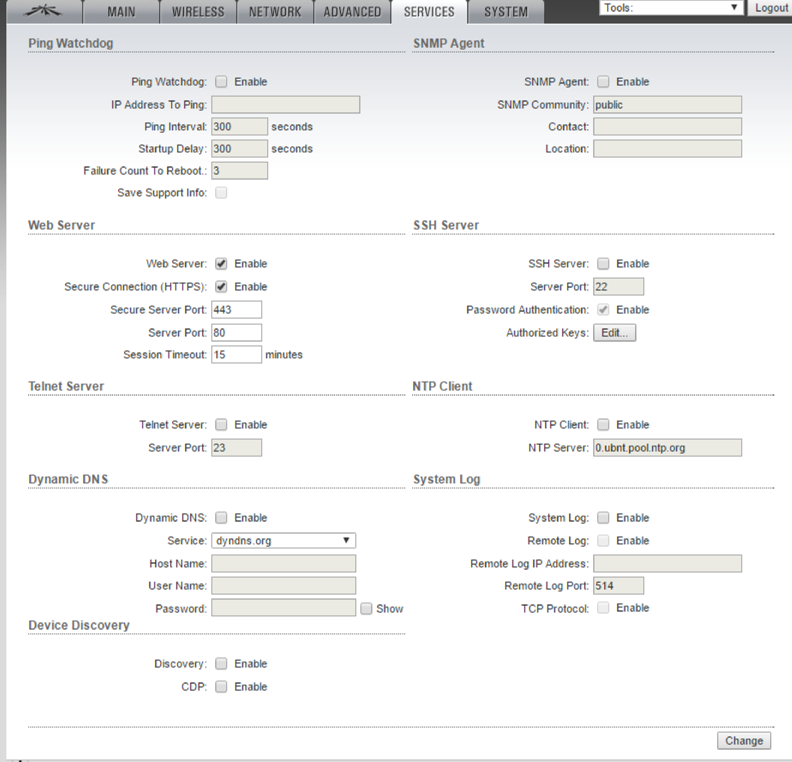
Task: Click the Remote Log Port field
Action: click(x=618, y=586)
